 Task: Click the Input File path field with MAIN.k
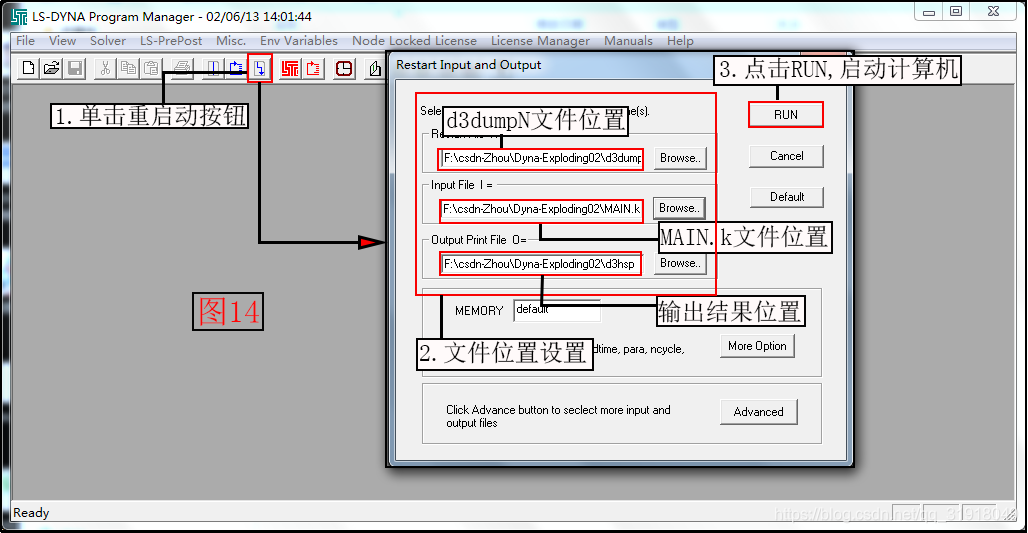click(x=541, y=209)
